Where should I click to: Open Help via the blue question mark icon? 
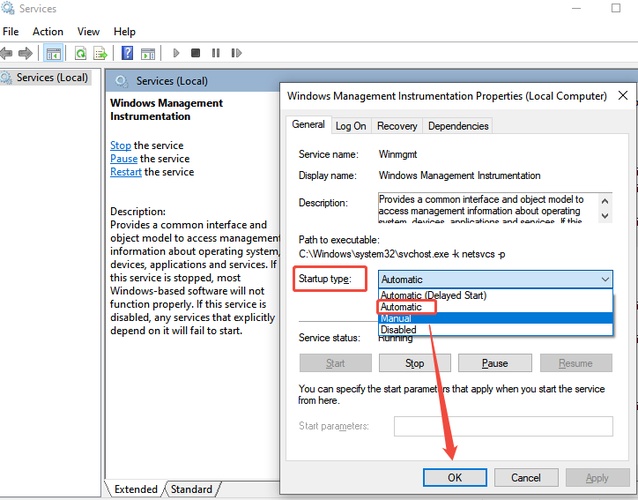click(x=127, y=53)
